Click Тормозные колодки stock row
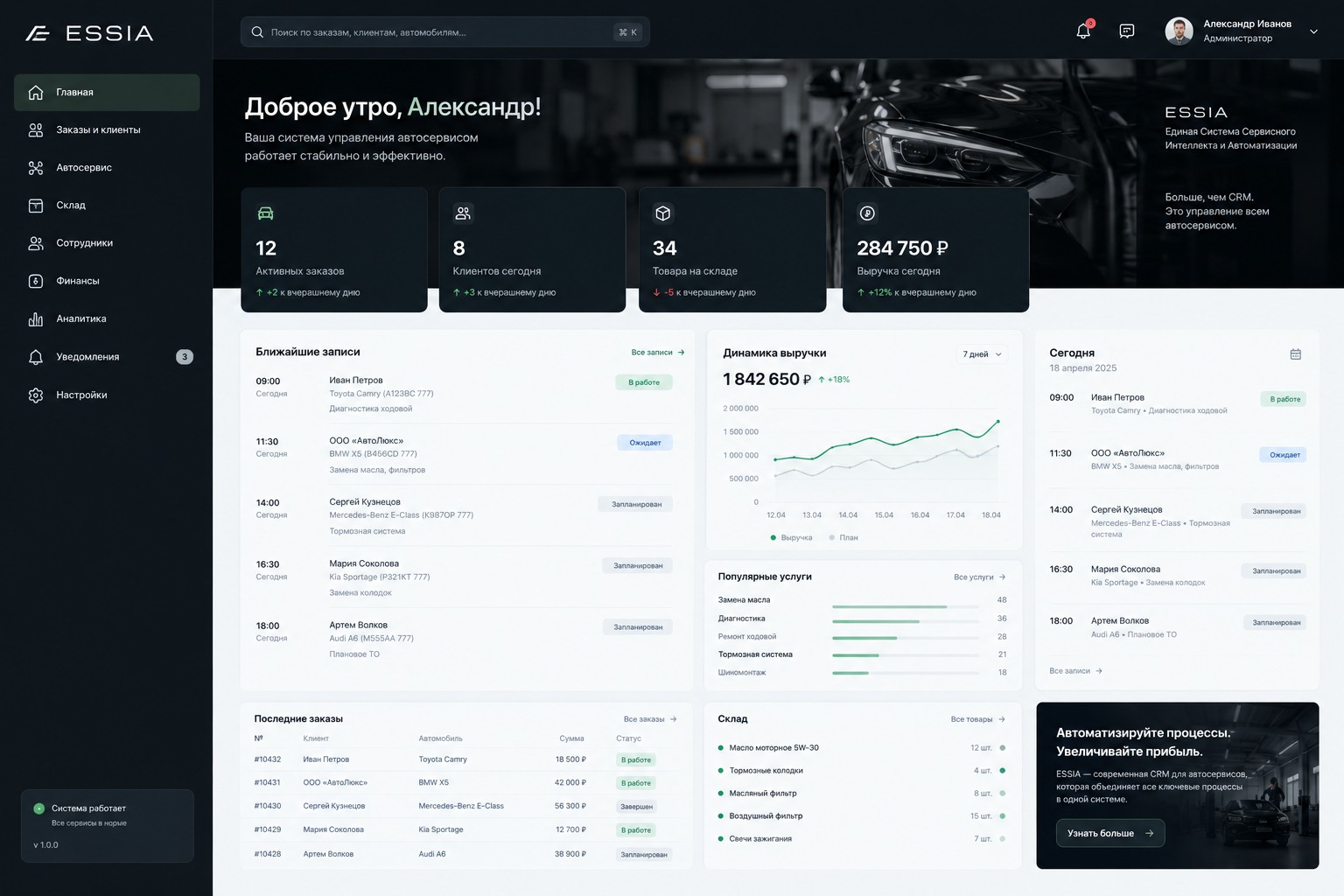Screen dimensions: 1344x896 click(861, 771)
